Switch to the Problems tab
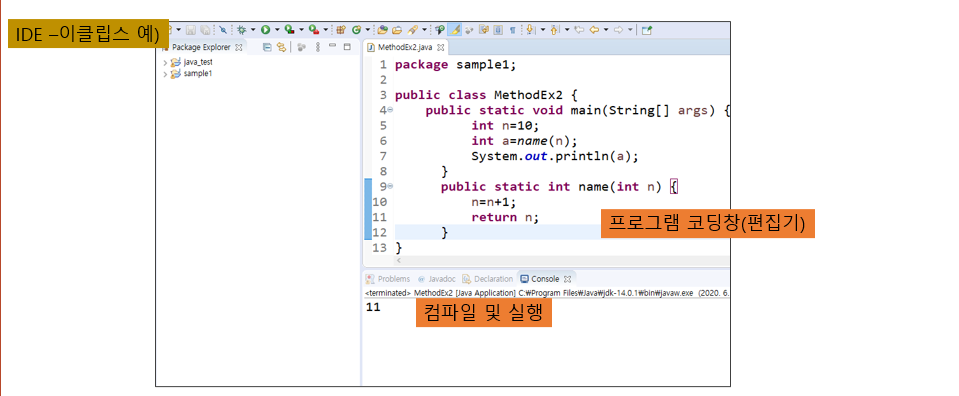 click(388, 278)
